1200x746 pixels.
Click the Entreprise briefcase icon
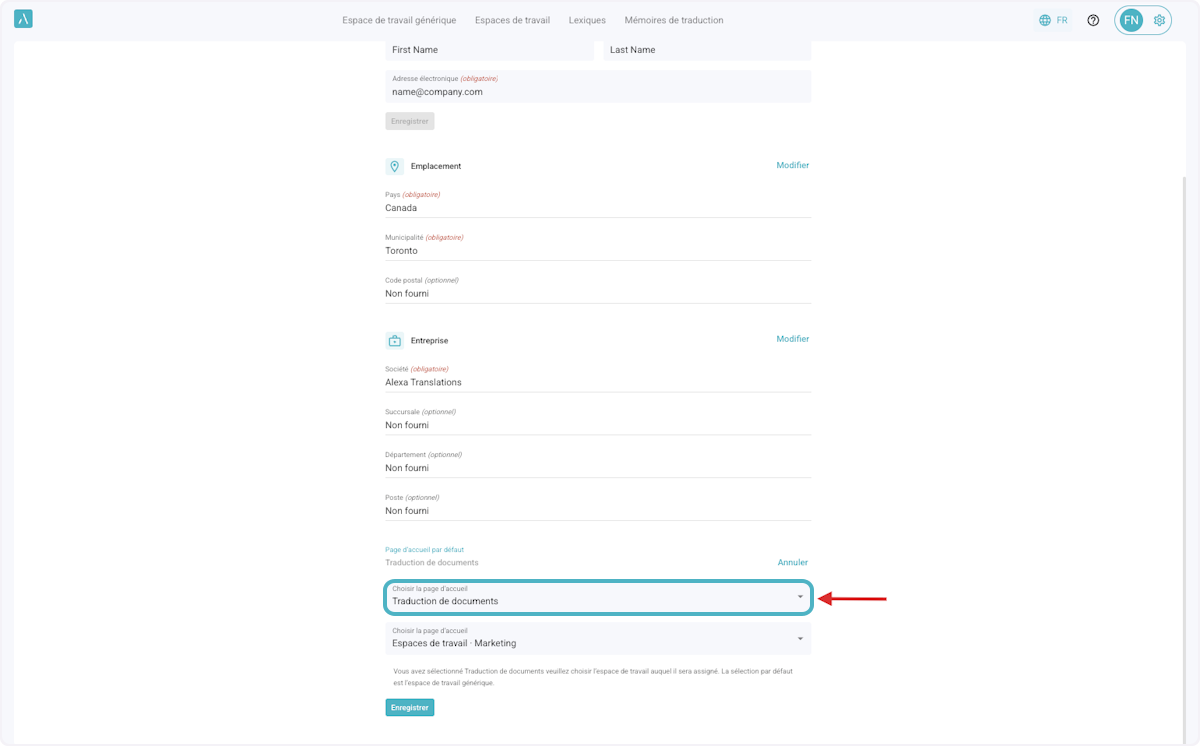(x=394, y=340)
